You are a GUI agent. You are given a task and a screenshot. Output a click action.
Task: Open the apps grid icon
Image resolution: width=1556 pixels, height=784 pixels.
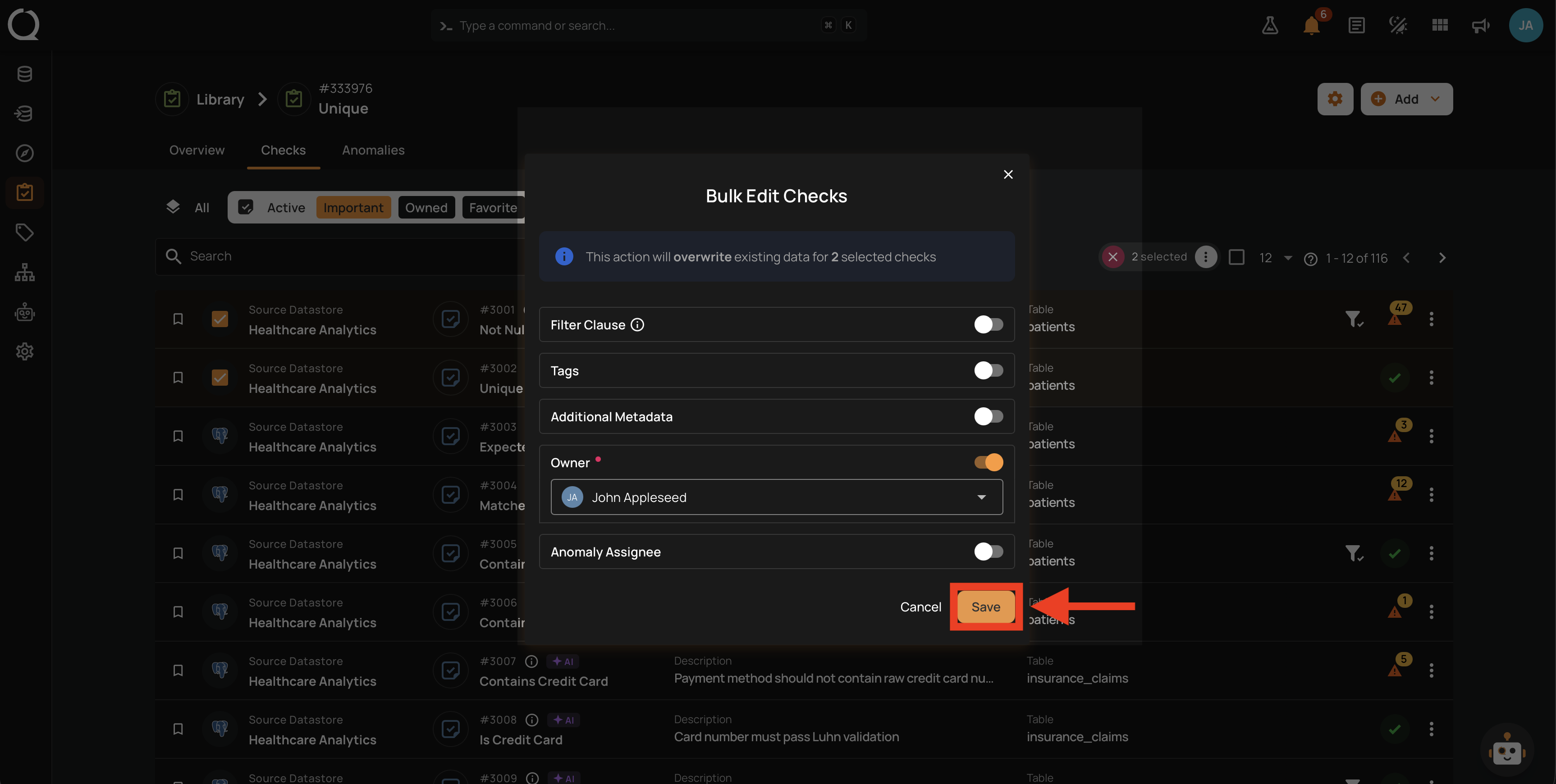(1440, 25)
